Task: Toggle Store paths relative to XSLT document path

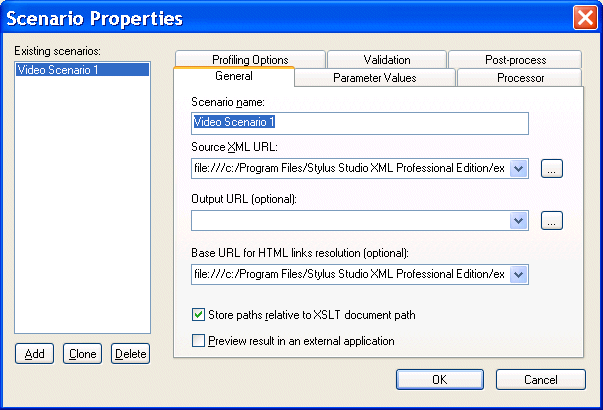Action: pyautogui.click(x=198, y=315)
